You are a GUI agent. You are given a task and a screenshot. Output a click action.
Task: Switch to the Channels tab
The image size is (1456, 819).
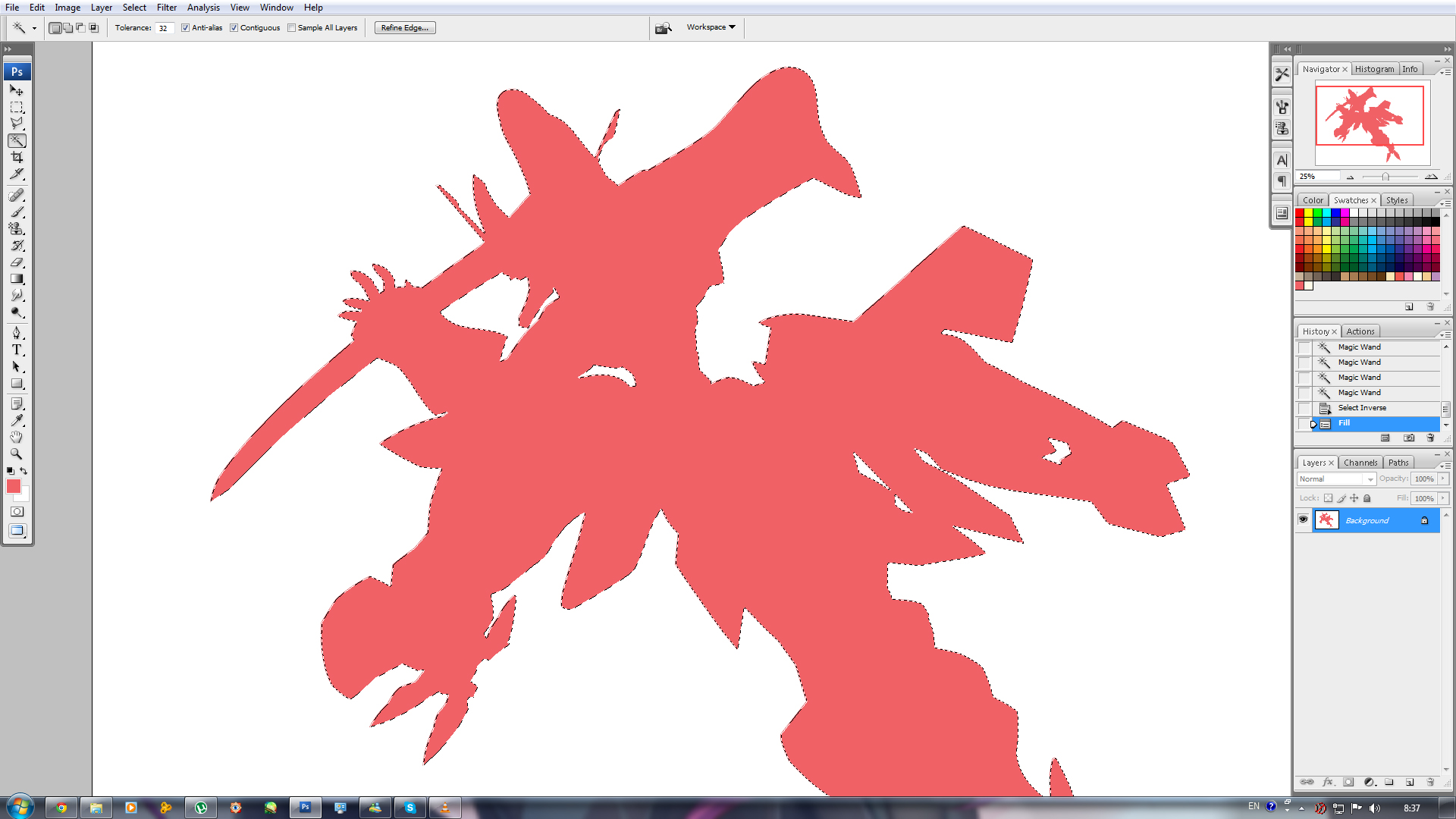click(x=1360, y=463)
